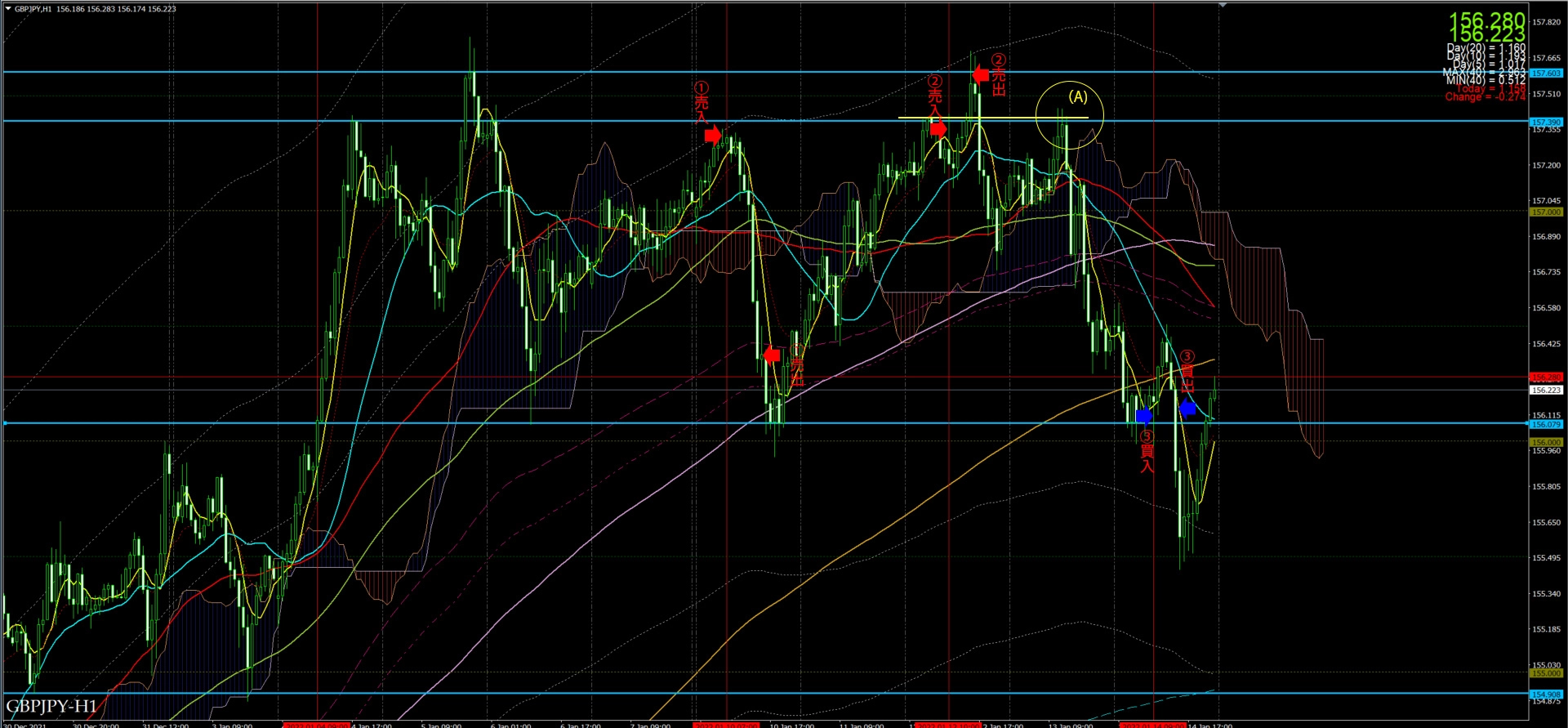Click the 6 Jan 17:00 time axis label
Screen dimensions: 1568x728
point(581,725)
